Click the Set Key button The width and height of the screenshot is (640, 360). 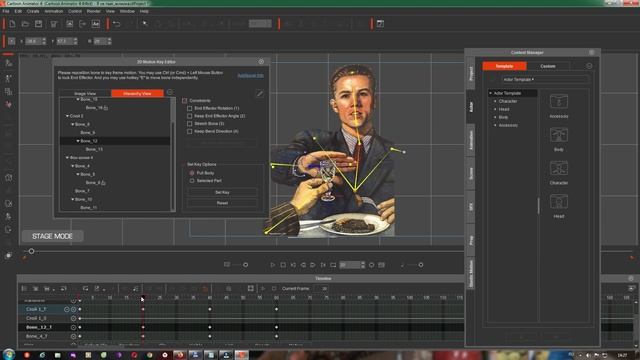222,192
